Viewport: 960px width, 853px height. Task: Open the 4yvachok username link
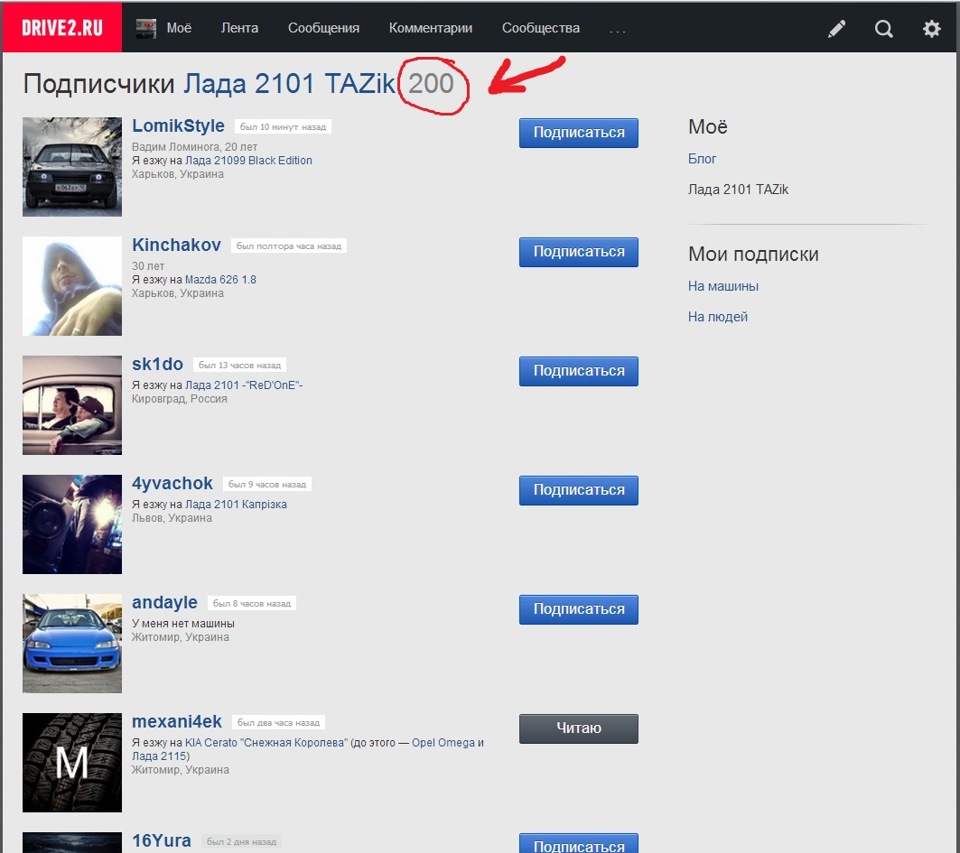pos(172,483)
